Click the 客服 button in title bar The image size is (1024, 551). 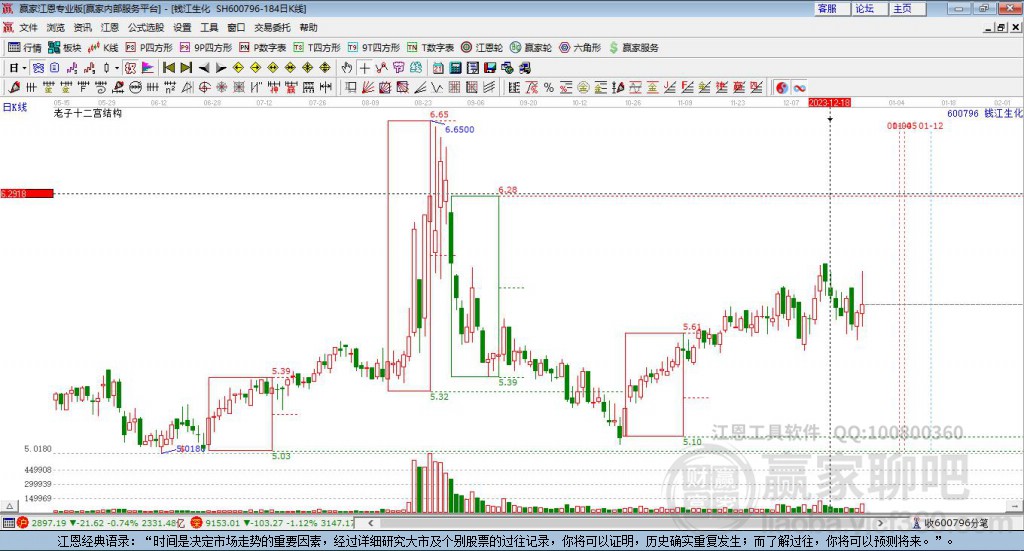(832, 8)
